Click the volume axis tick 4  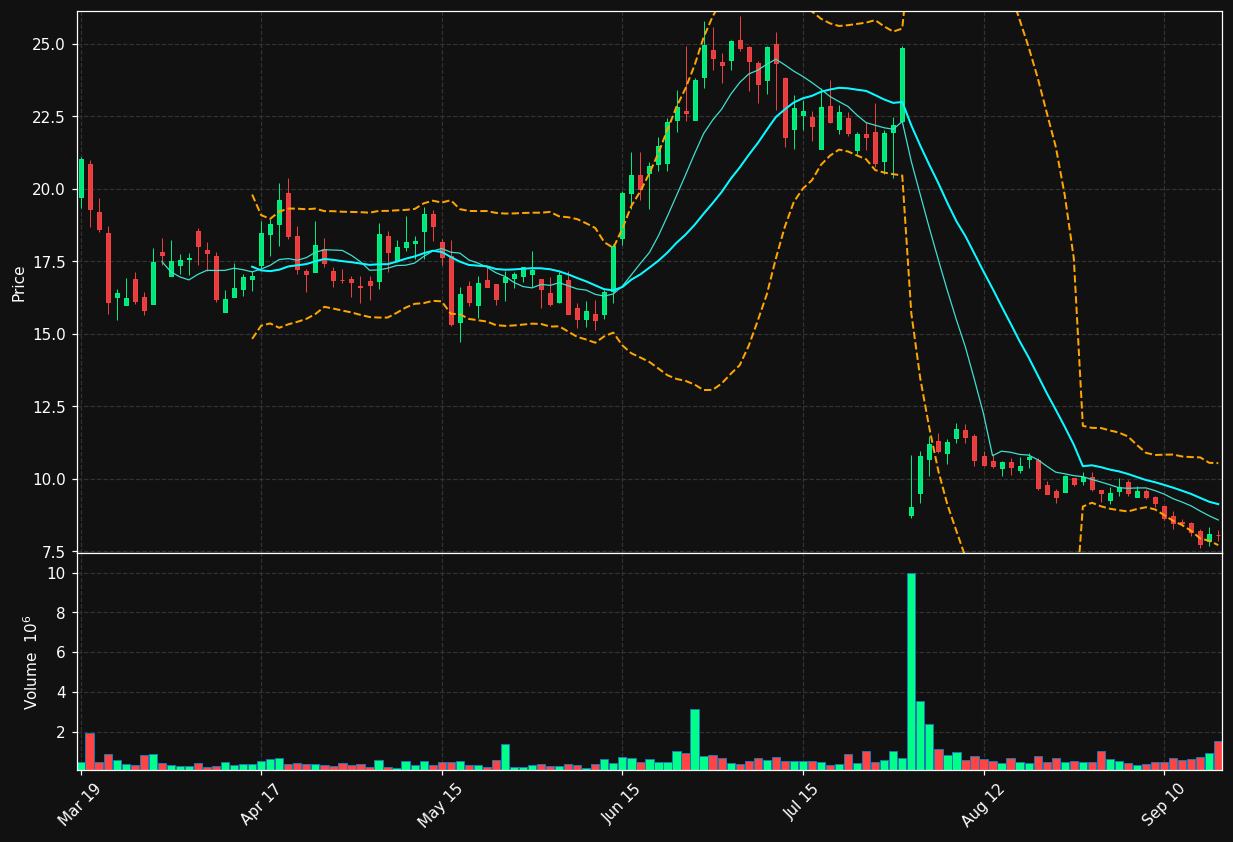(x=61, y=693)
